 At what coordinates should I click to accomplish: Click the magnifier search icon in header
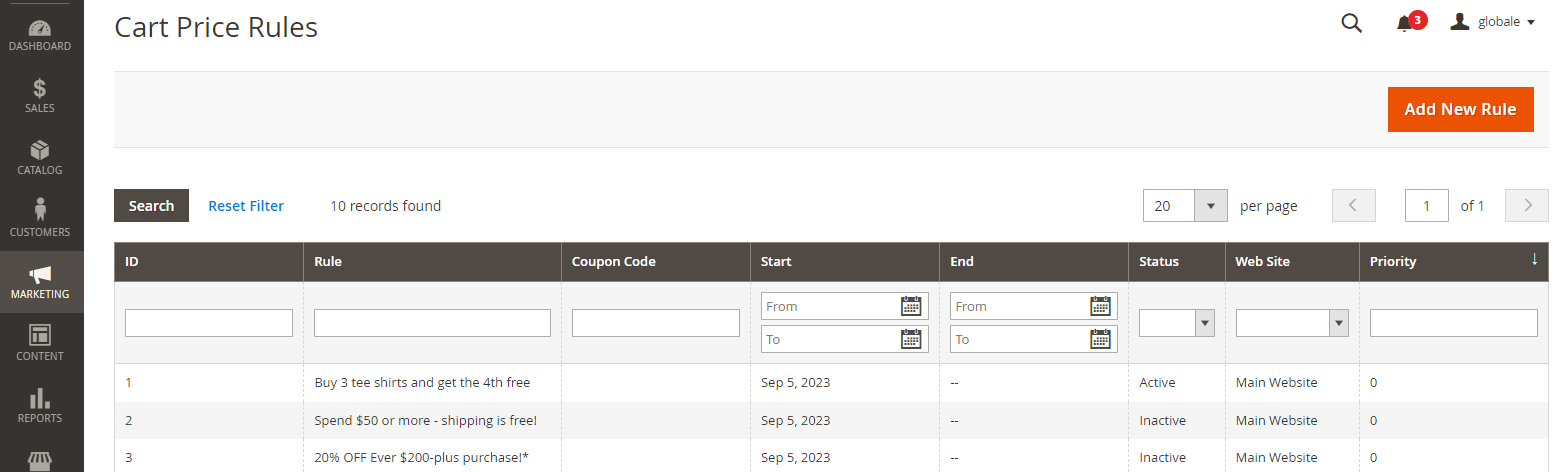pos(1351,23)
